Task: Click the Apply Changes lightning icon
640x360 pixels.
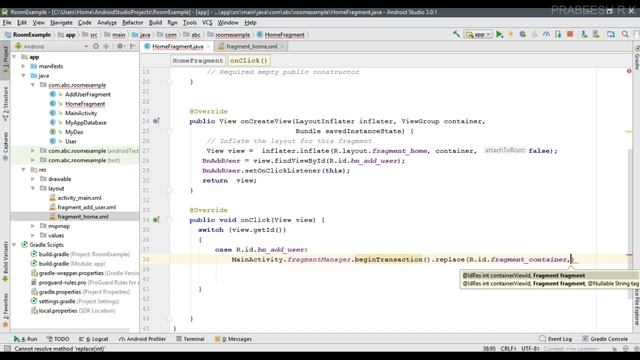Action: (x=511, y=35)
